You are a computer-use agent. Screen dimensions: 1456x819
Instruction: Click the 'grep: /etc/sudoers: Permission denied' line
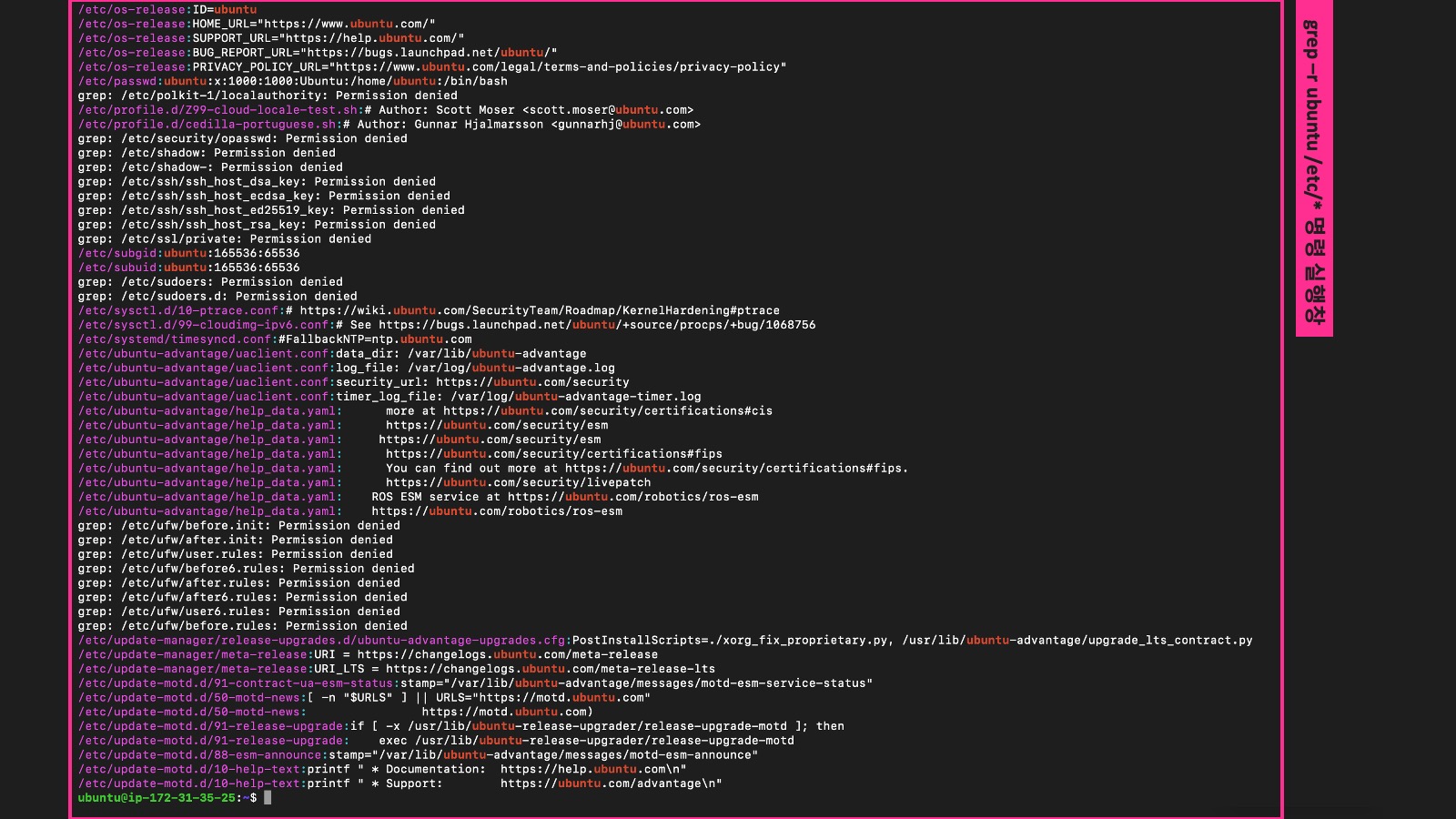coord(210,282)
